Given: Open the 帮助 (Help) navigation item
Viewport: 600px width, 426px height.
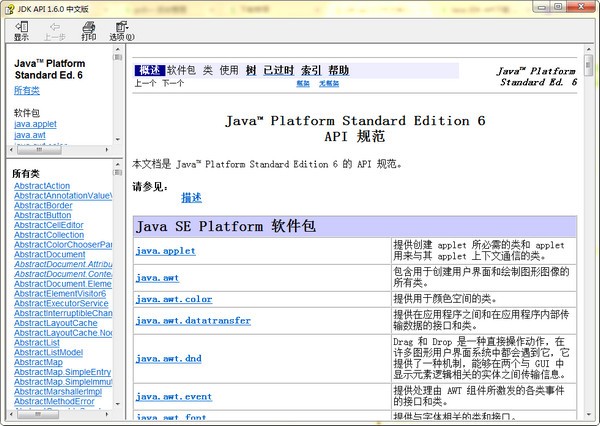Looking at the screenshot, I should [x=338, y=70].
